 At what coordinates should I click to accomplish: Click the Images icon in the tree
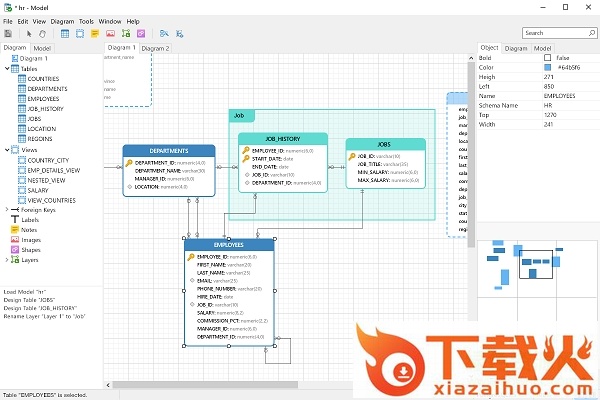tap(15, 240)
